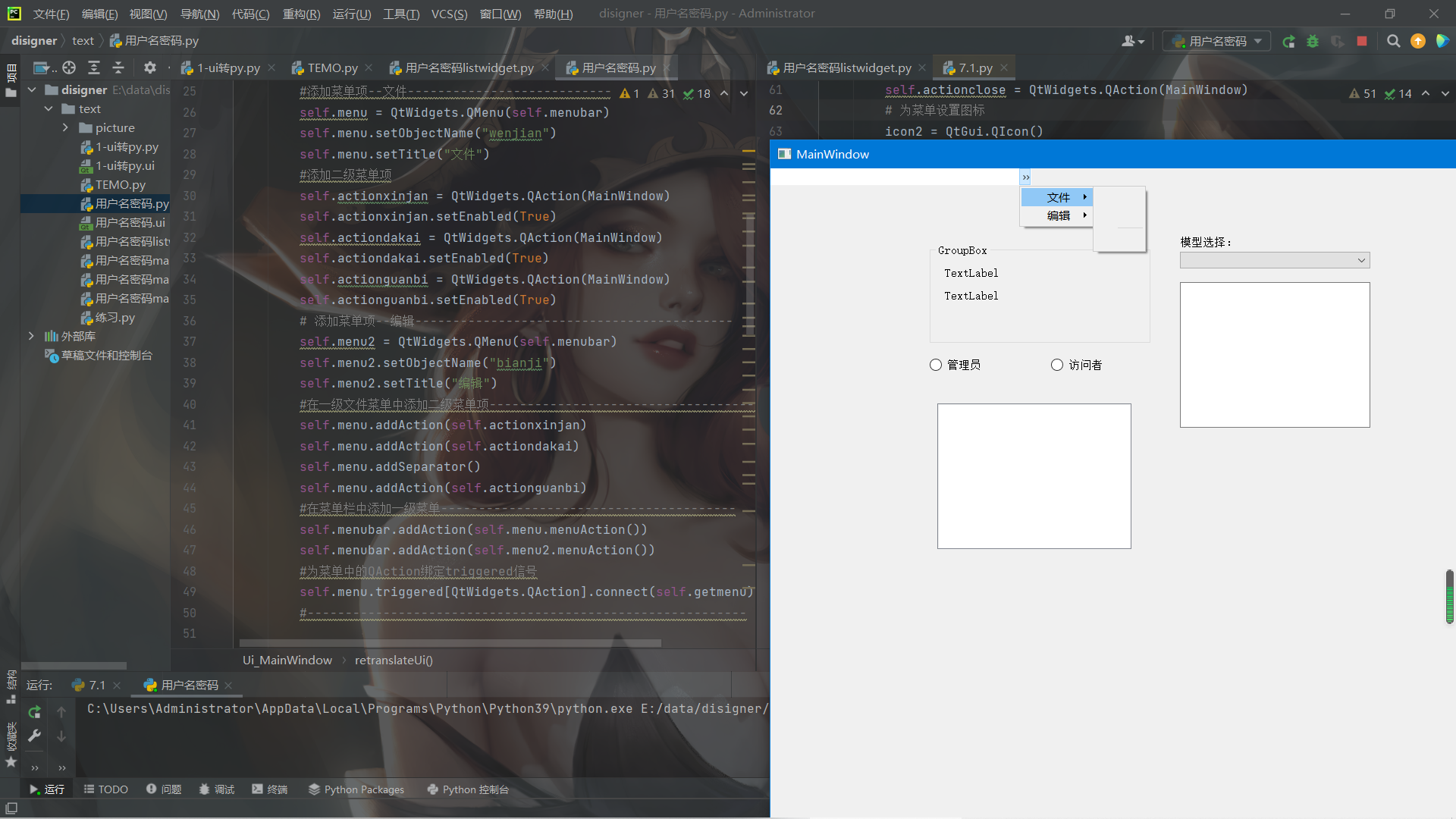This screenshot has width=1456, height=819.
Task: Click the menubar overflow chevron in MainWindow
Action: pos(1025,177)
